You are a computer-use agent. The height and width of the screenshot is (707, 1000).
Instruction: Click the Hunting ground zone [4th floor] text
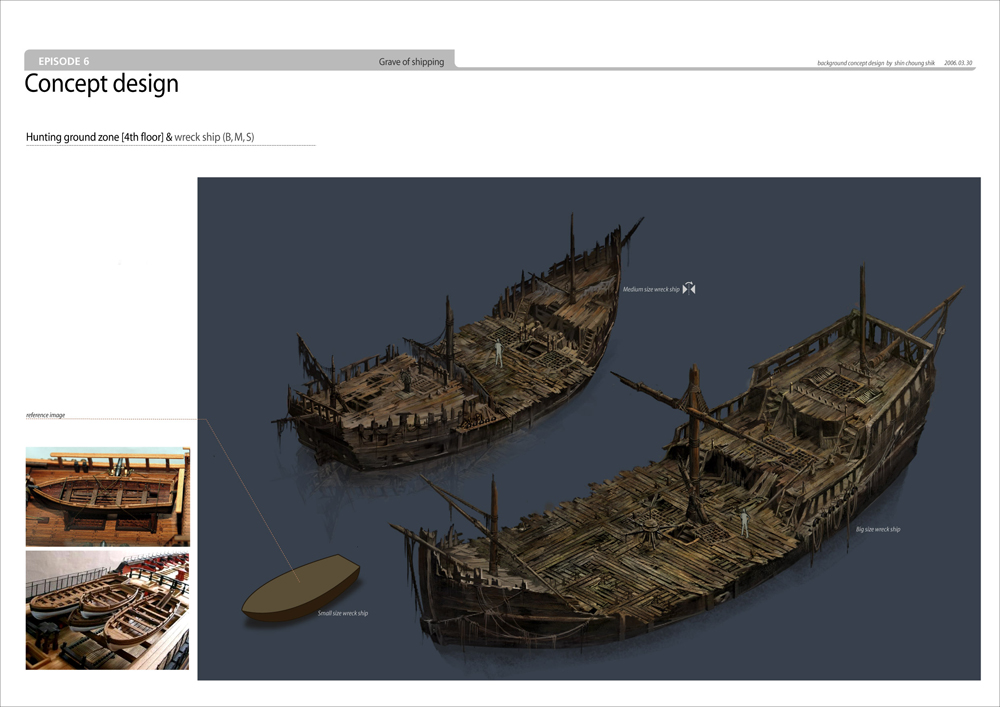(94, 137)
